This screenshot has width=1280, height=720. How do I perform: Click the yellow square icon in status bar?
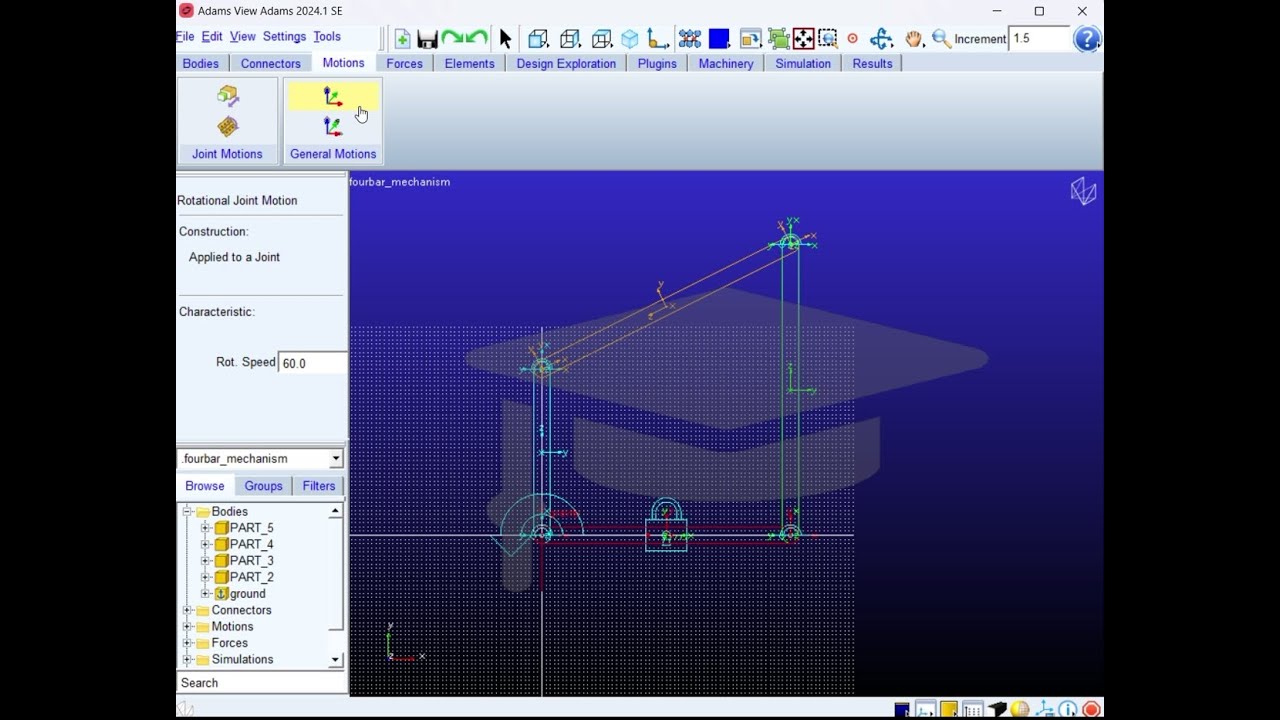pos(948,710)
